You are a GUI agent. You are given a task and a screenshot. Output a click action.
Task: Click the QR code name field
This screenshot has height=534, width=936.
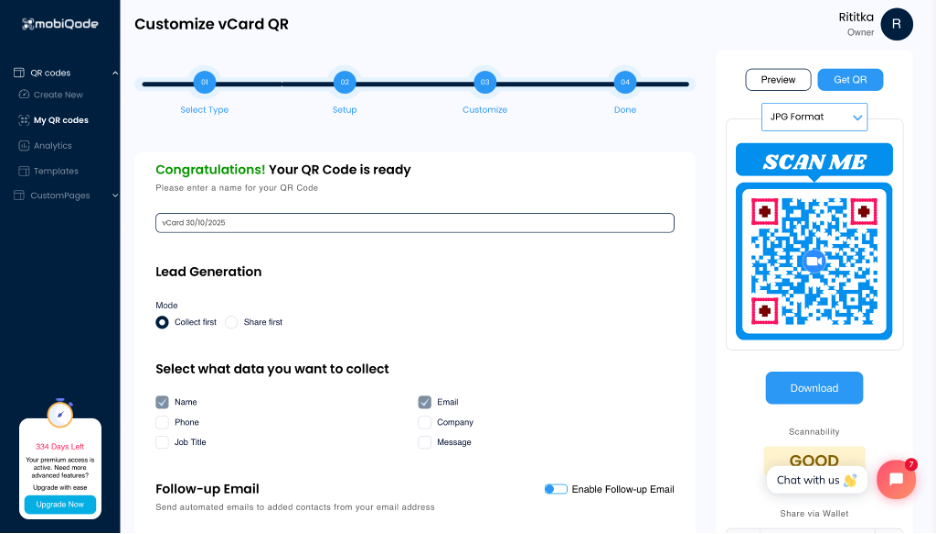(x=414, y=223)
